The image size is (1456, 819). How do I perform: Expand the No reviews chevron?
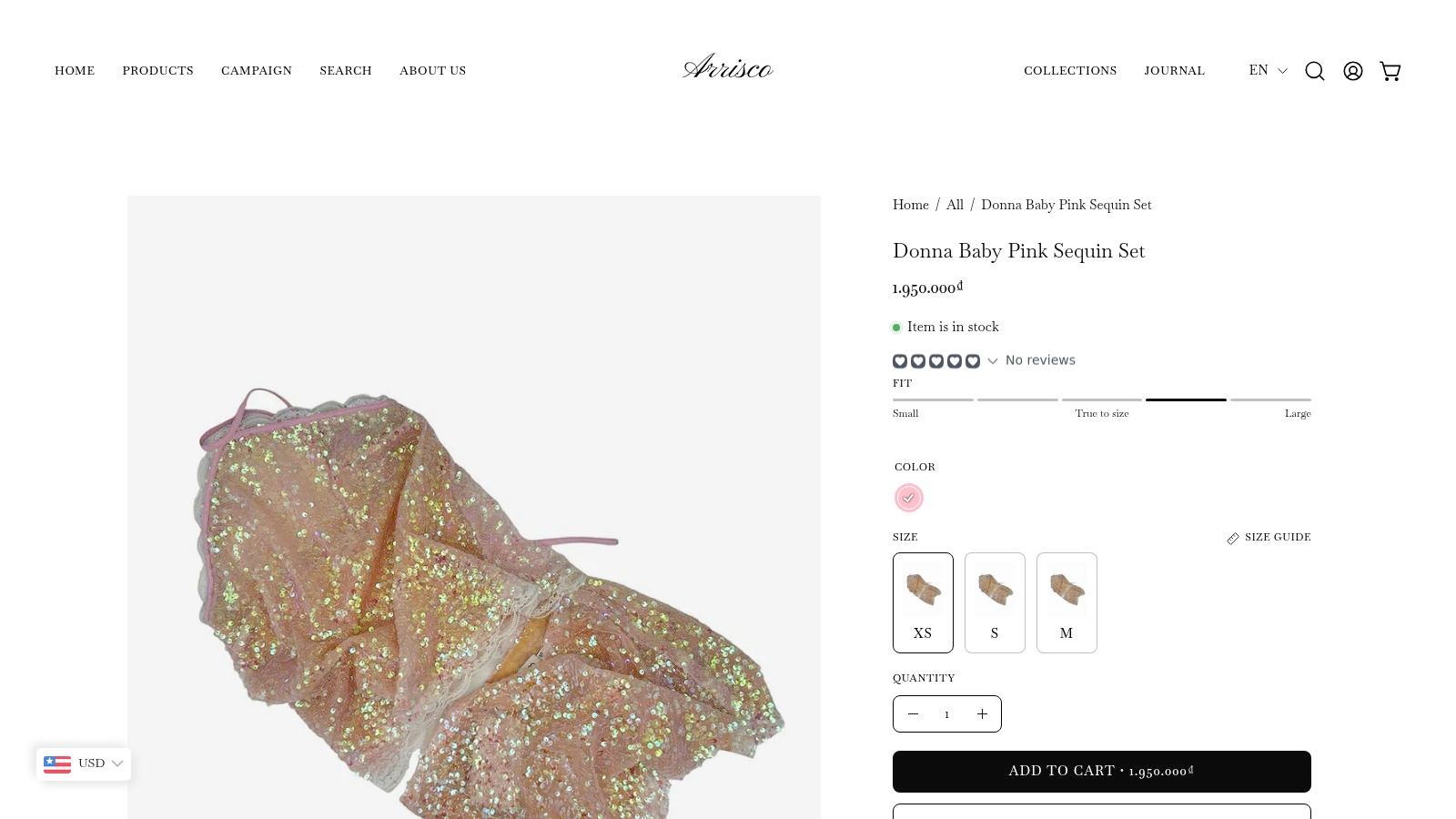point(993,360)
